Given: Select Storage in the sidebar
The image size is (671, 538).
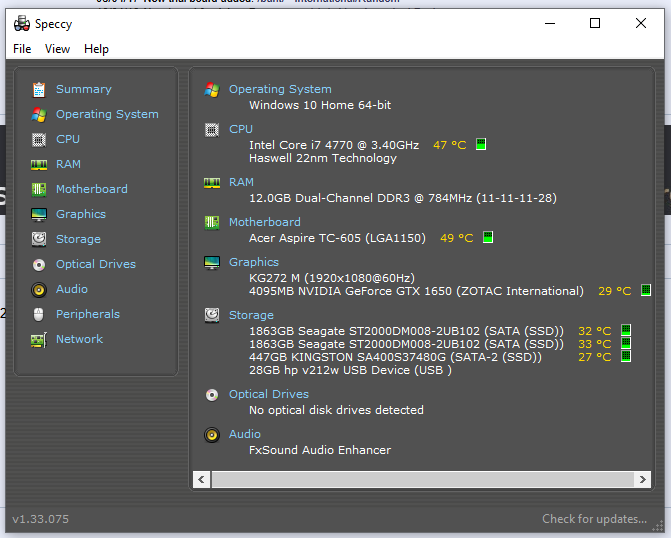Looking at the screenshot, I should tap(78, 239).
